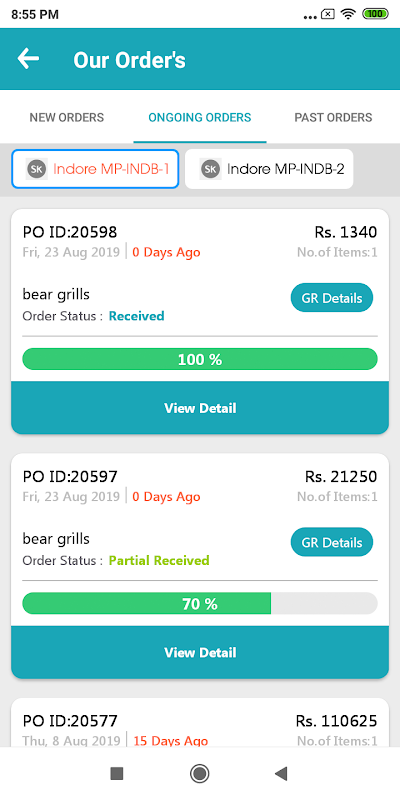
Task: Select Indore MP-INDB-2 location chip
Action: coord(269,169)
